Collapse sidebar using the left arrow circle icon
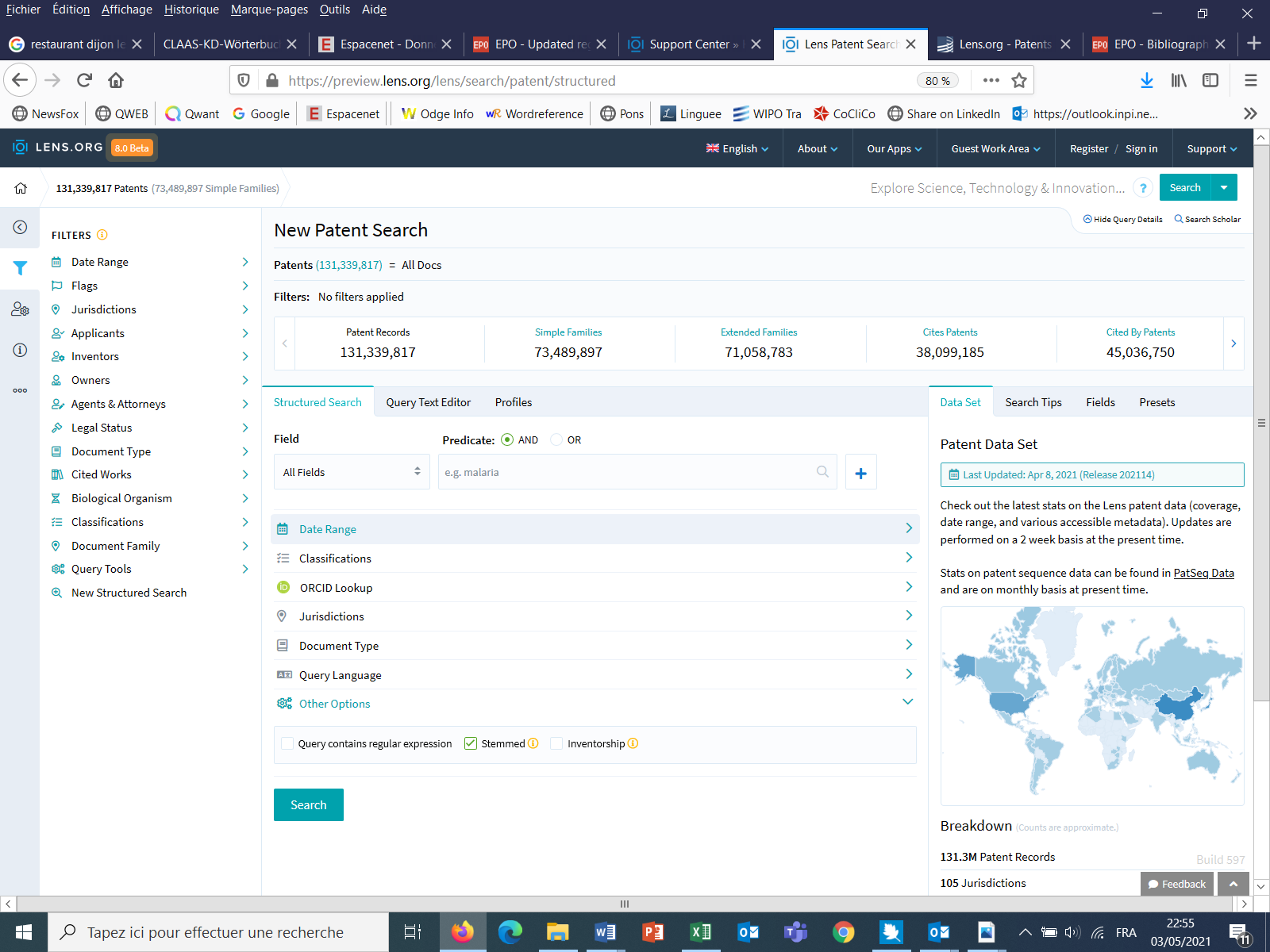The image size is (1270, 952). [20, 228]
